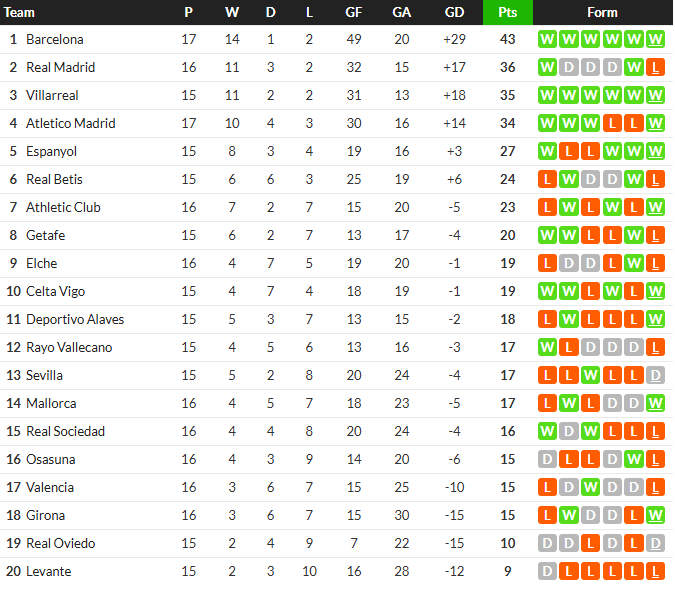Click Sevilla's only green W form badge
This screenshot has width=675, height=592.
590,375
